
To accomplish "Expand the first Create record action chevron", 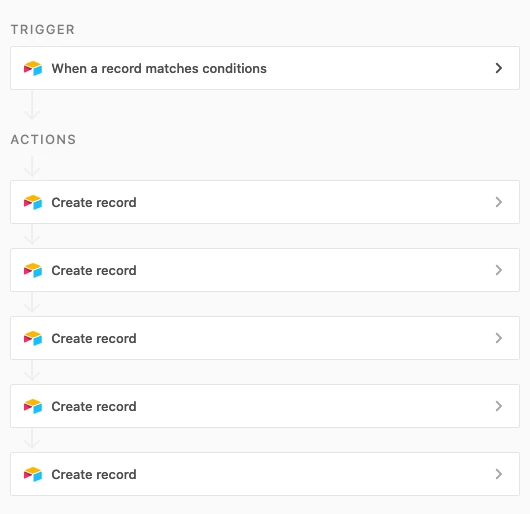I will click(x=499, y=202).
